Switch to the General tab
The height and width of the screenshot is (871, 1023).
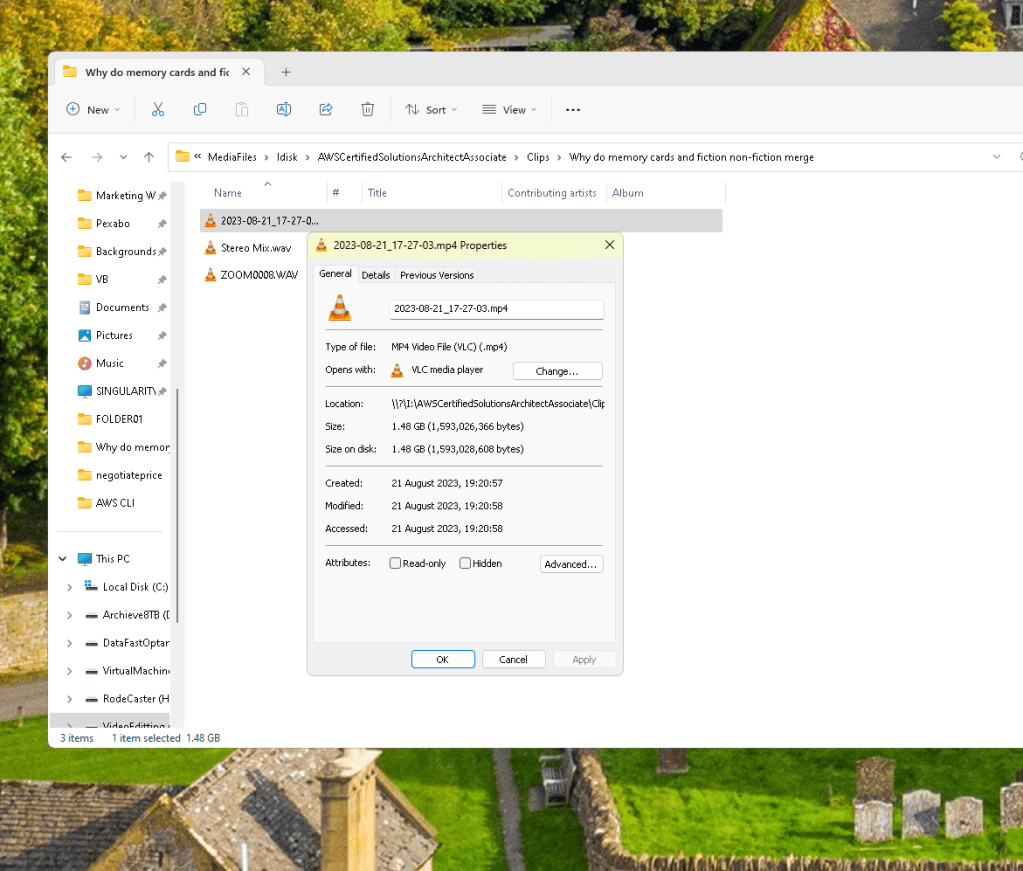point(335,274)
